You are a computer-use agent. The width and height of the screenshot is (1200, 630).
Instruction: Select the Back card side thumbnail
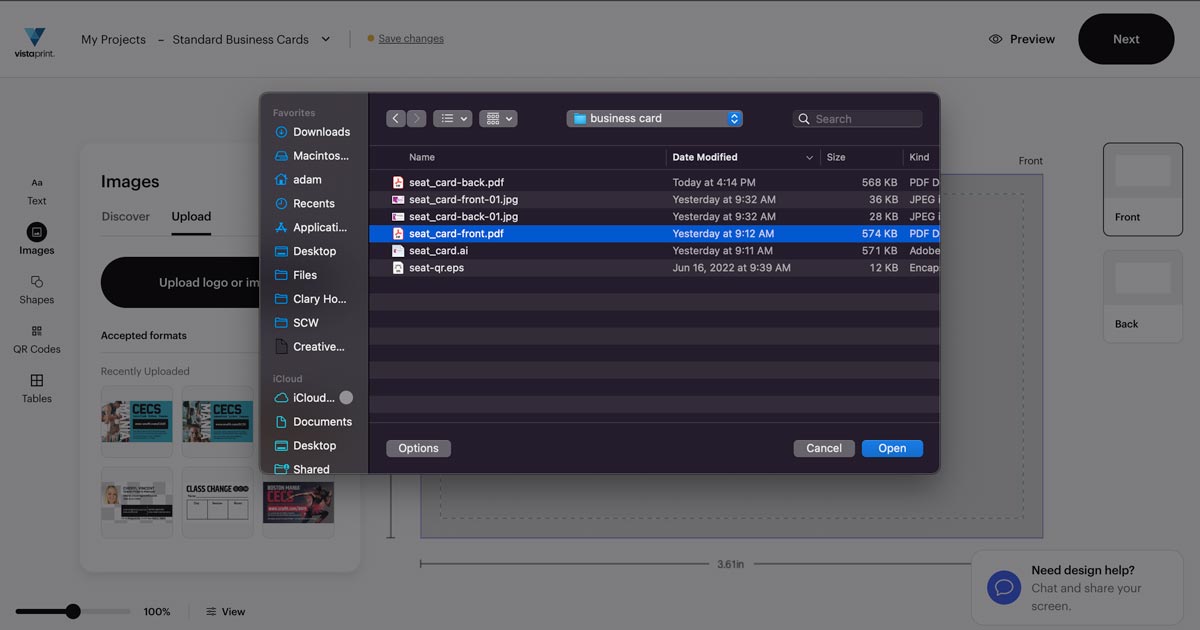(1142, 296)
